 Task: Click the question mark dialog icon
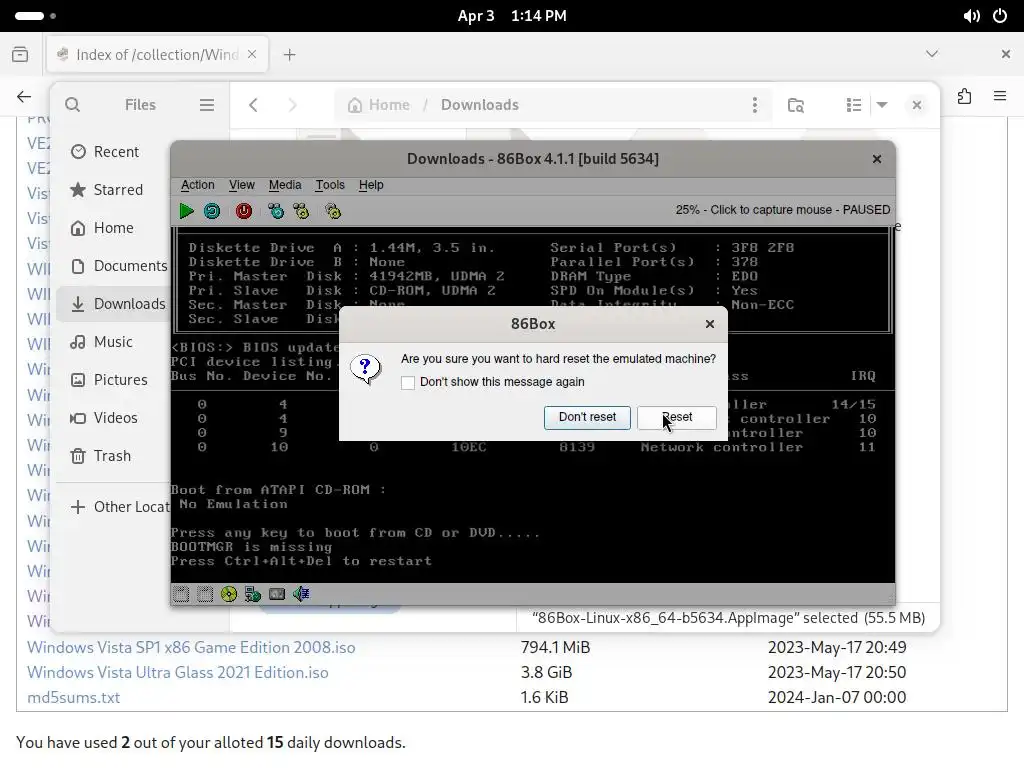pyautogui.click(x=366, y=370)
